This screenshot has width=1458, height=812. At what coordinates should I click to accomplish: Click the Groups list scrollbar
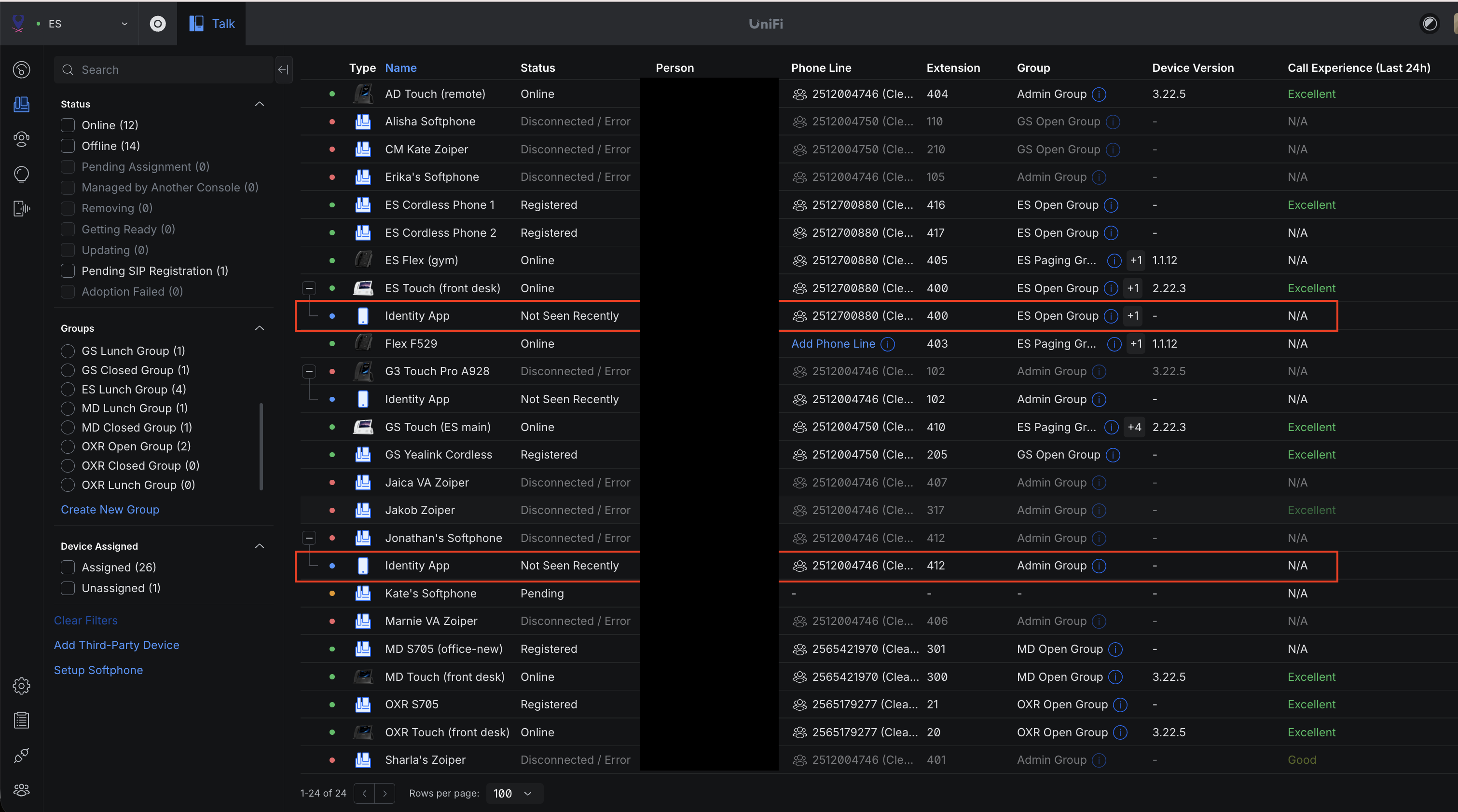click(x=261, y=447)
